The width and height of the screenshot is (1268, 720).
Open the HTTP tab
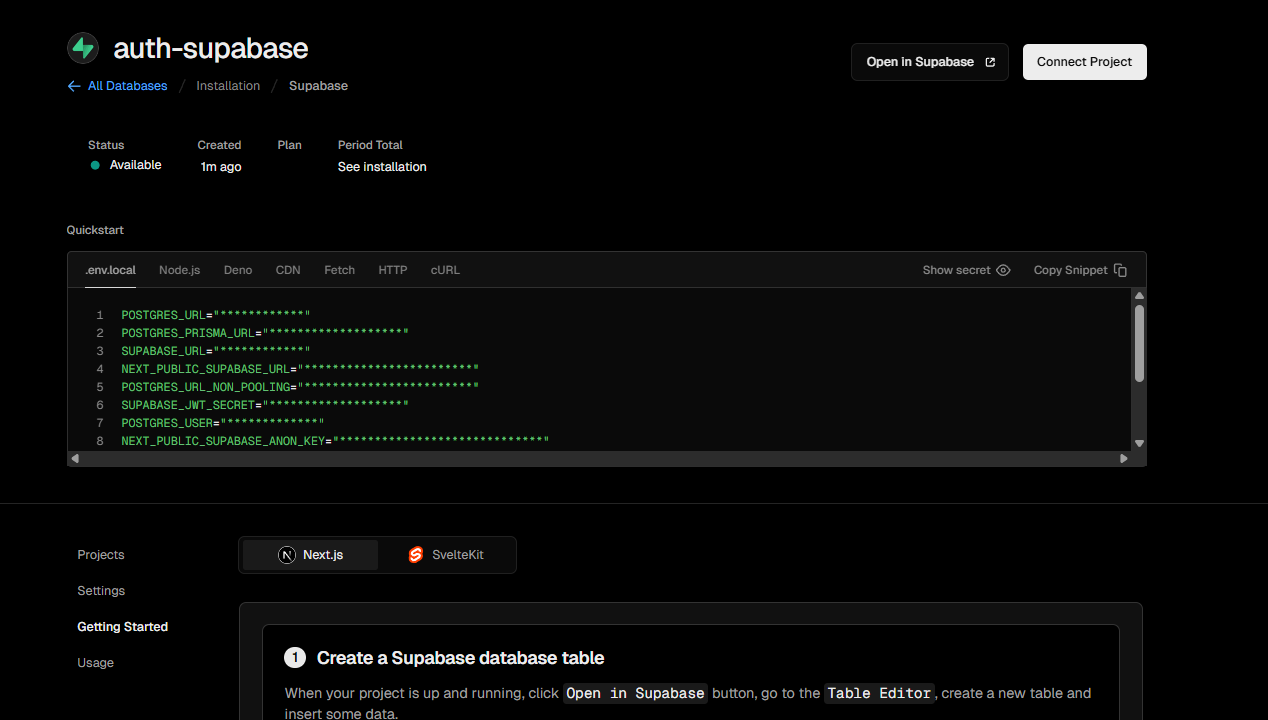[x=393, y=270]
